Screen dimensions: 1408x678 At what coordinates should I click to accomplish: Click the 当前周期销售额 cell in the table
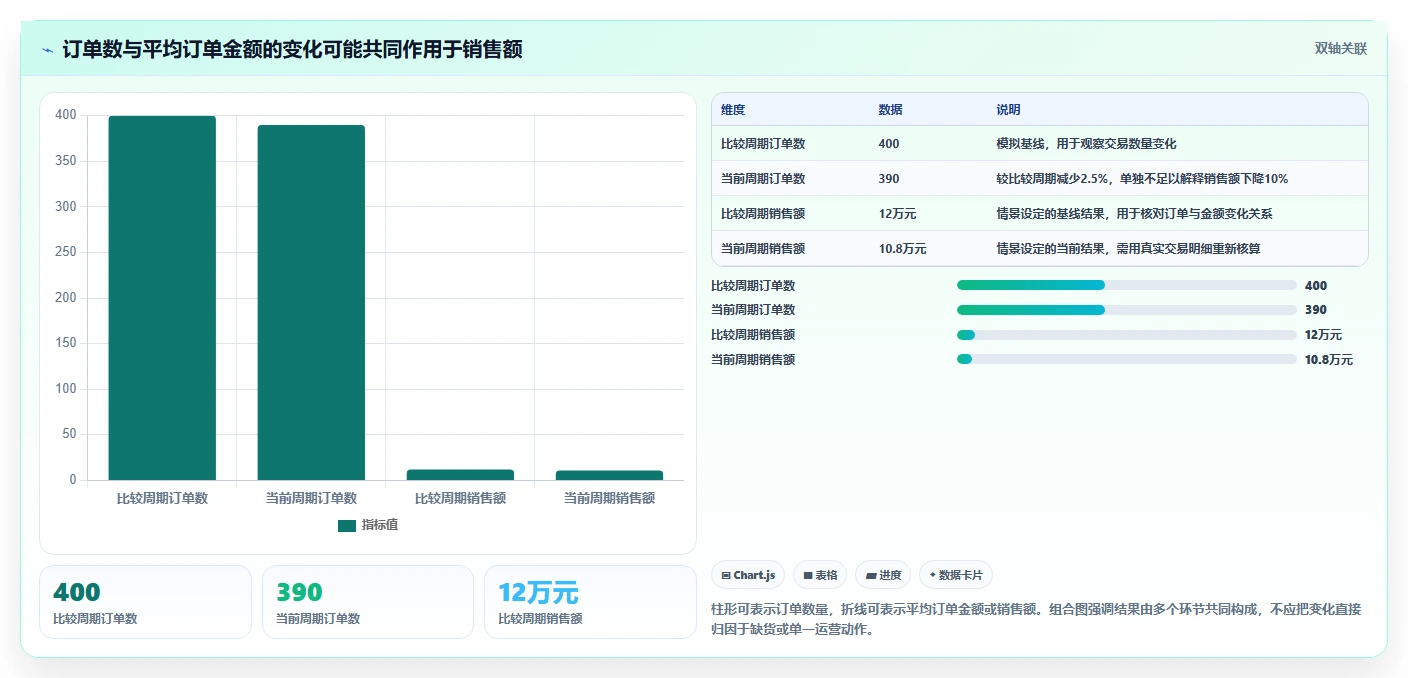[763, 249]
